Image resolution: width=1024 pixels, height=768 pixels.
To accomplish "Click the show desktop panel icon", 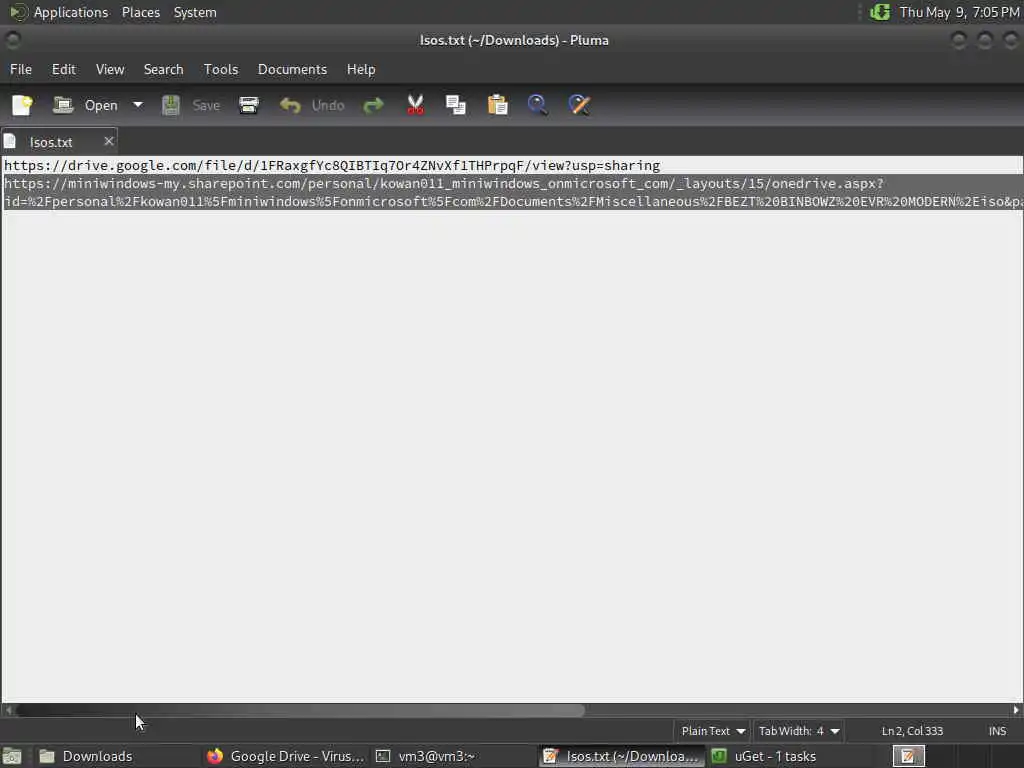I will click(12, 756).
